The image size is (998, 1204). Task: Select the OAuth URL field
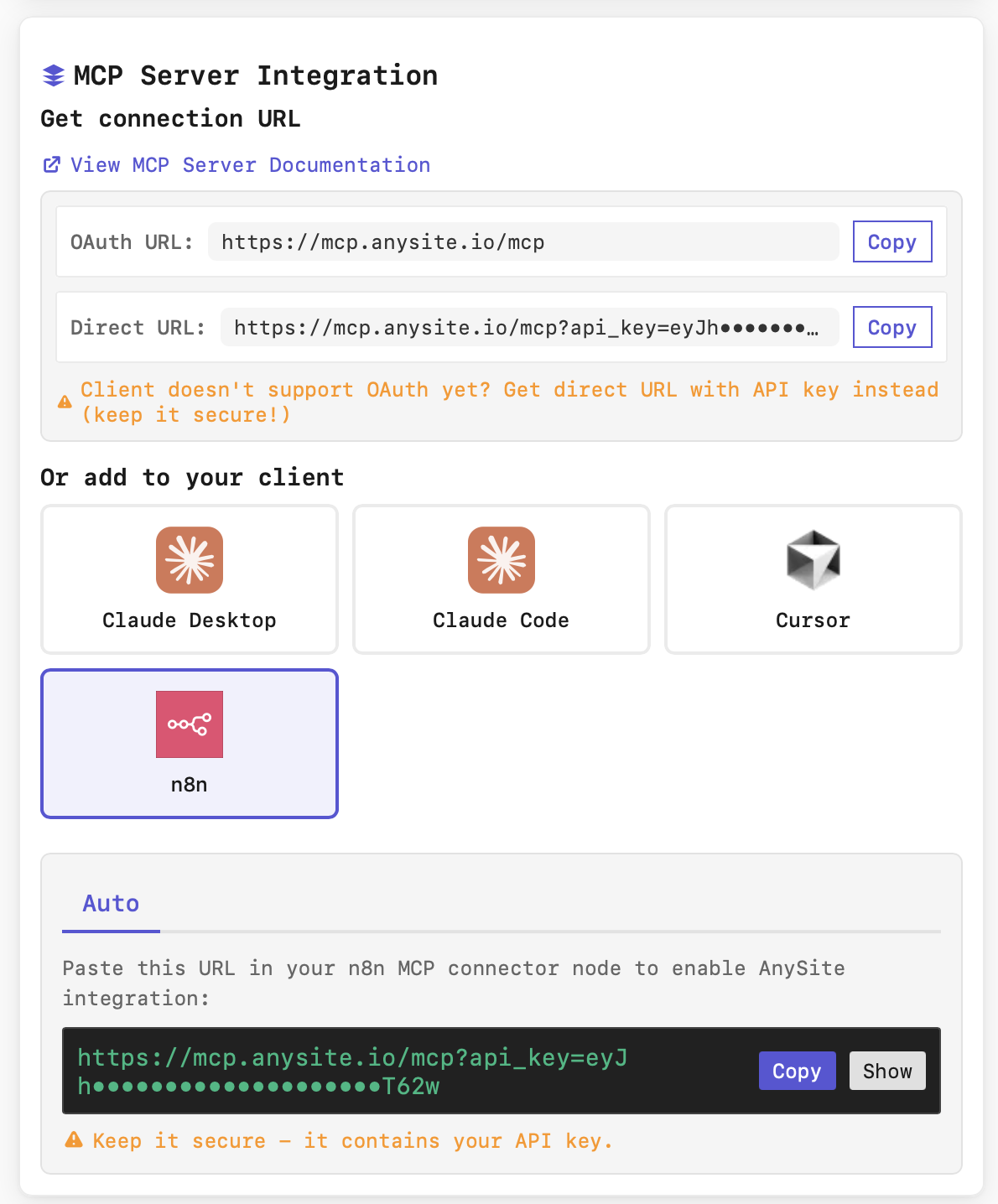[523, 241]
